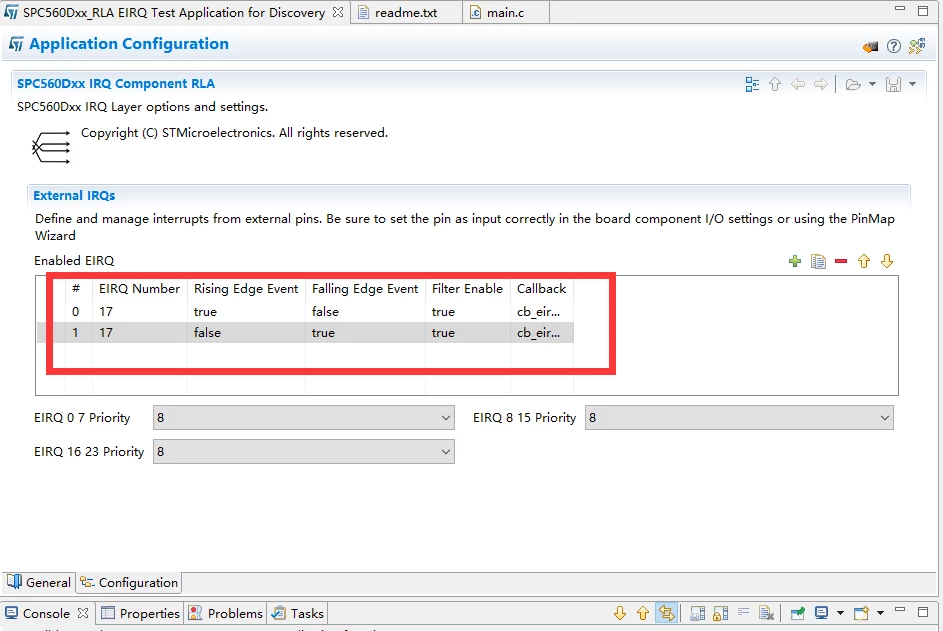Duplicate the selected EIRQ row

pos(818,261)
